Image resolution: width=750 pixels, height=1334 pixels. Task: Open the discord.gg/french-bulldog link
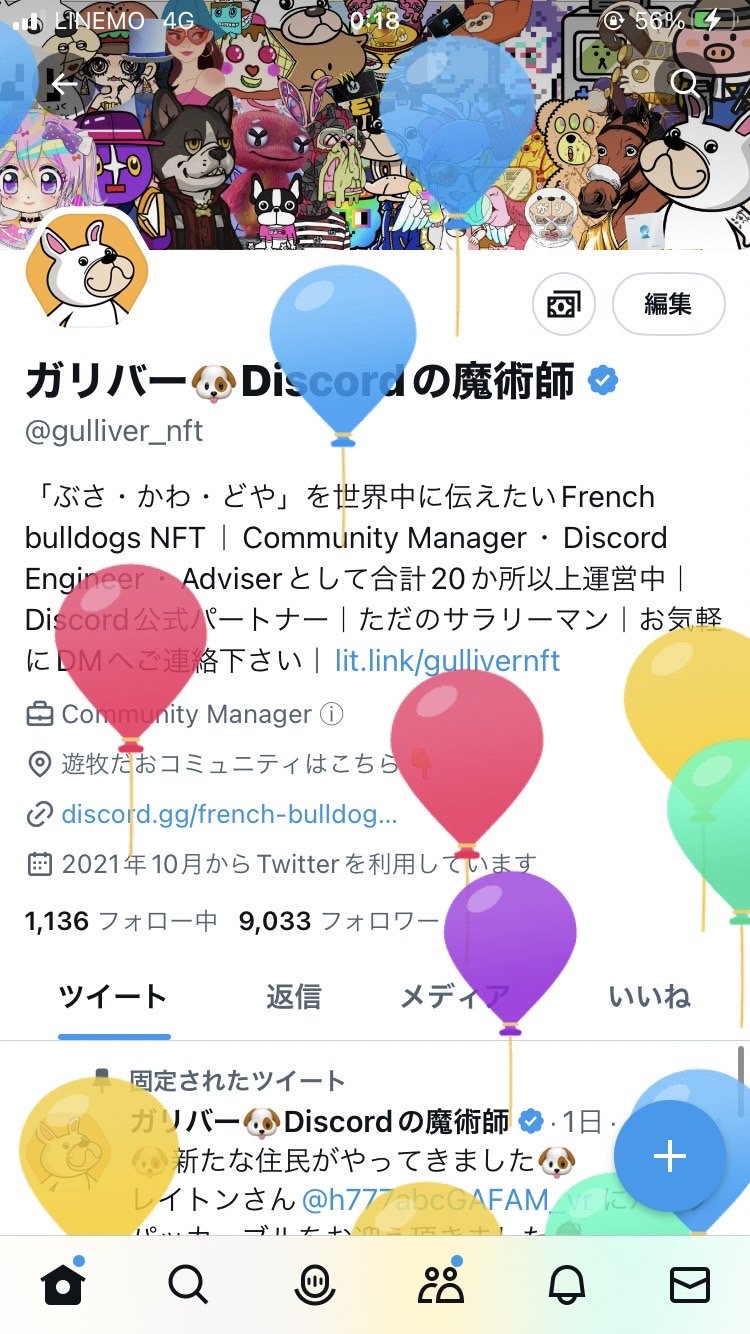coord(229,814)
